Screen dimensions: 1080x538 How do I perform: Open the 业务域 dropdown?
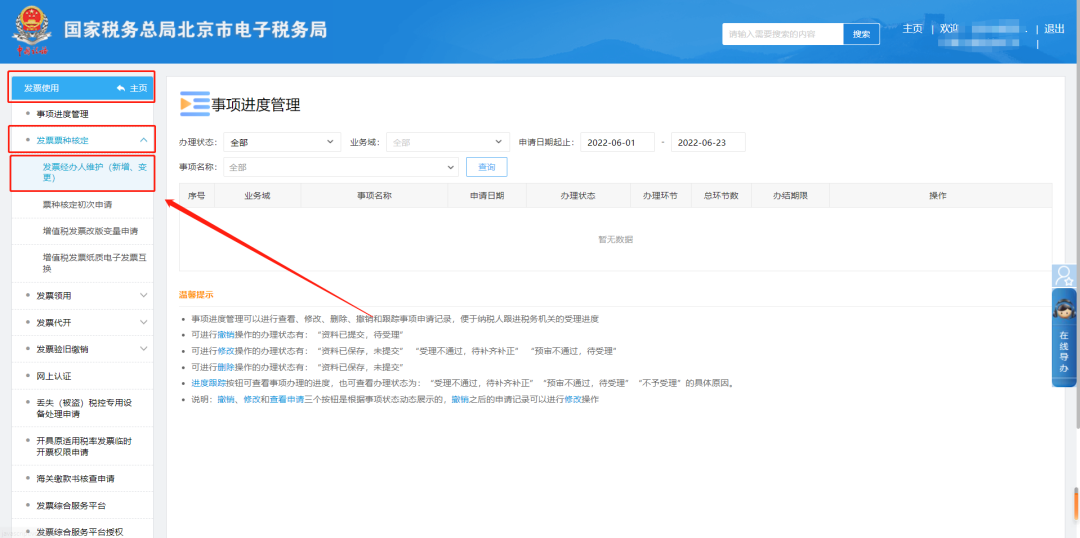(x=448, y=143)
